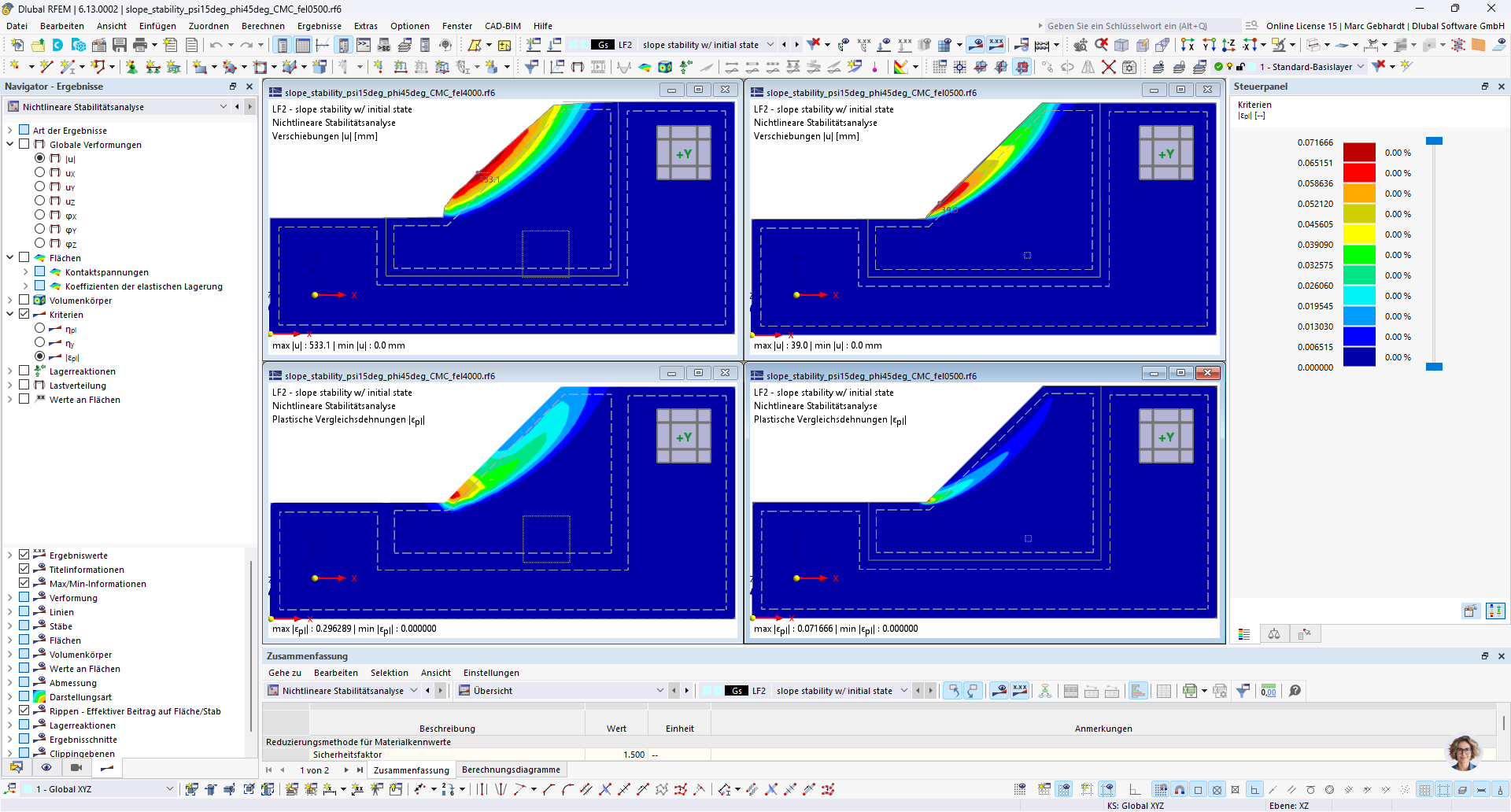The width and height of the screenshot is (1511, 812).
Task: Click the navigator data tab icon
Action: [x=16, y=767]
